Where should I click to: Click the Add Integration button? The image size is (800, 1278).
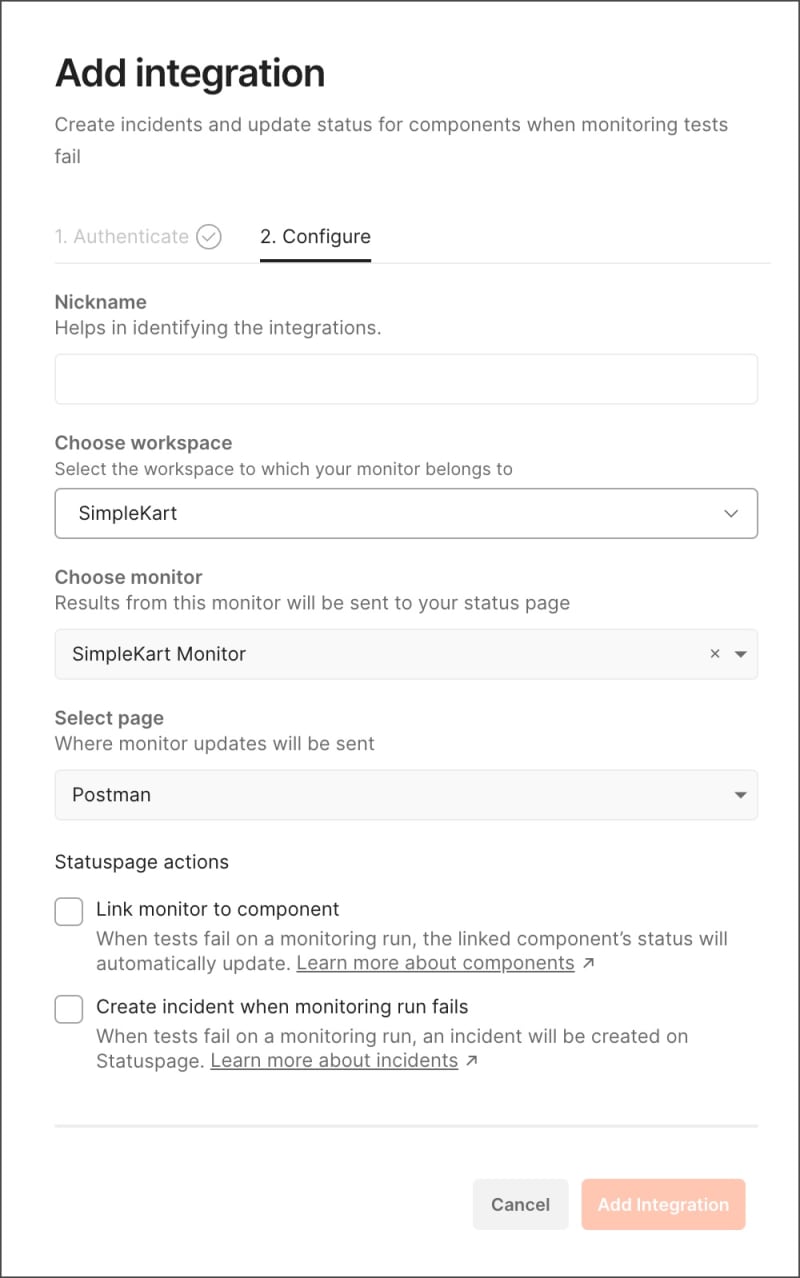coord(663,1204)
